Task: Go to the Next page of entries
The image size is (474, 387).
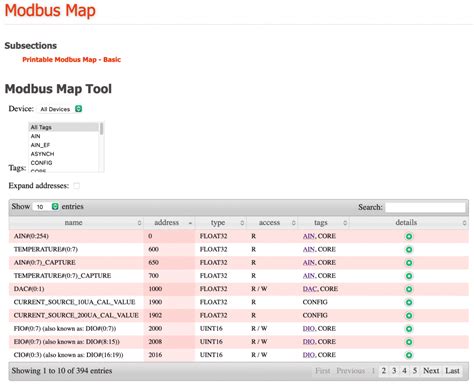Action: tap(431, 371)
